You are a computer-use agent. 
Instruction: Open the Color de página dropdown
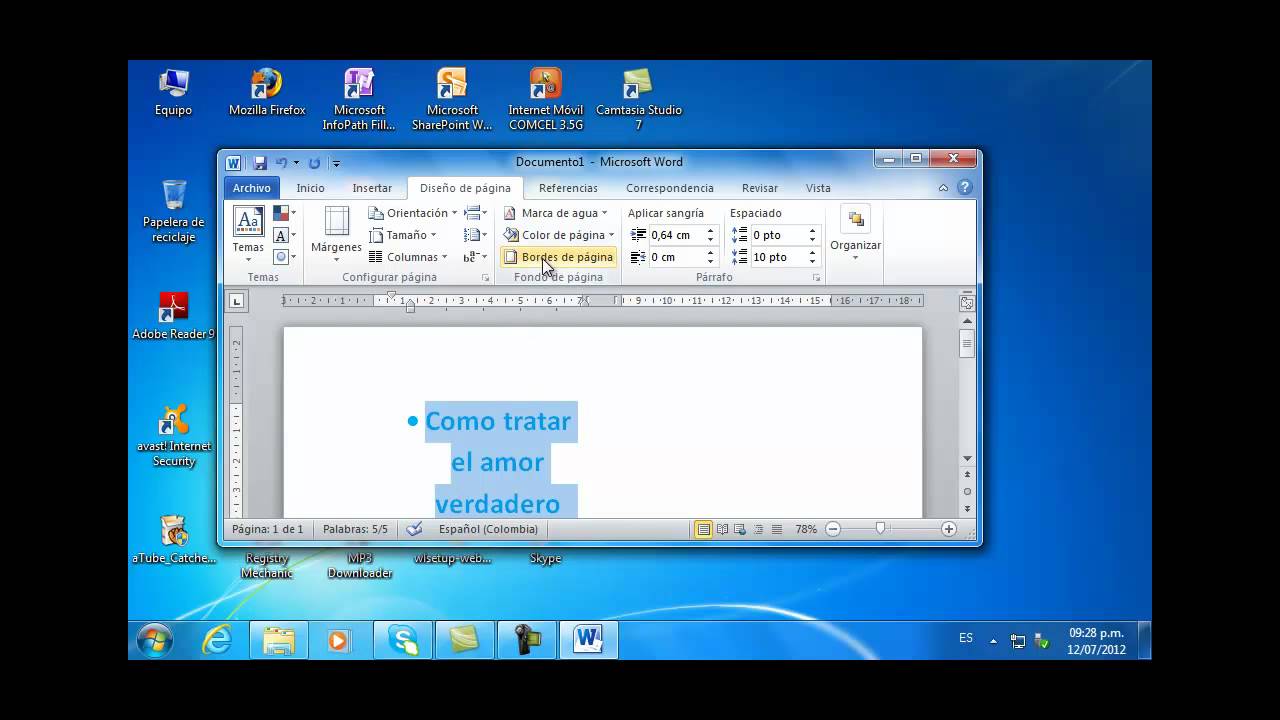[x=559, y=235]
